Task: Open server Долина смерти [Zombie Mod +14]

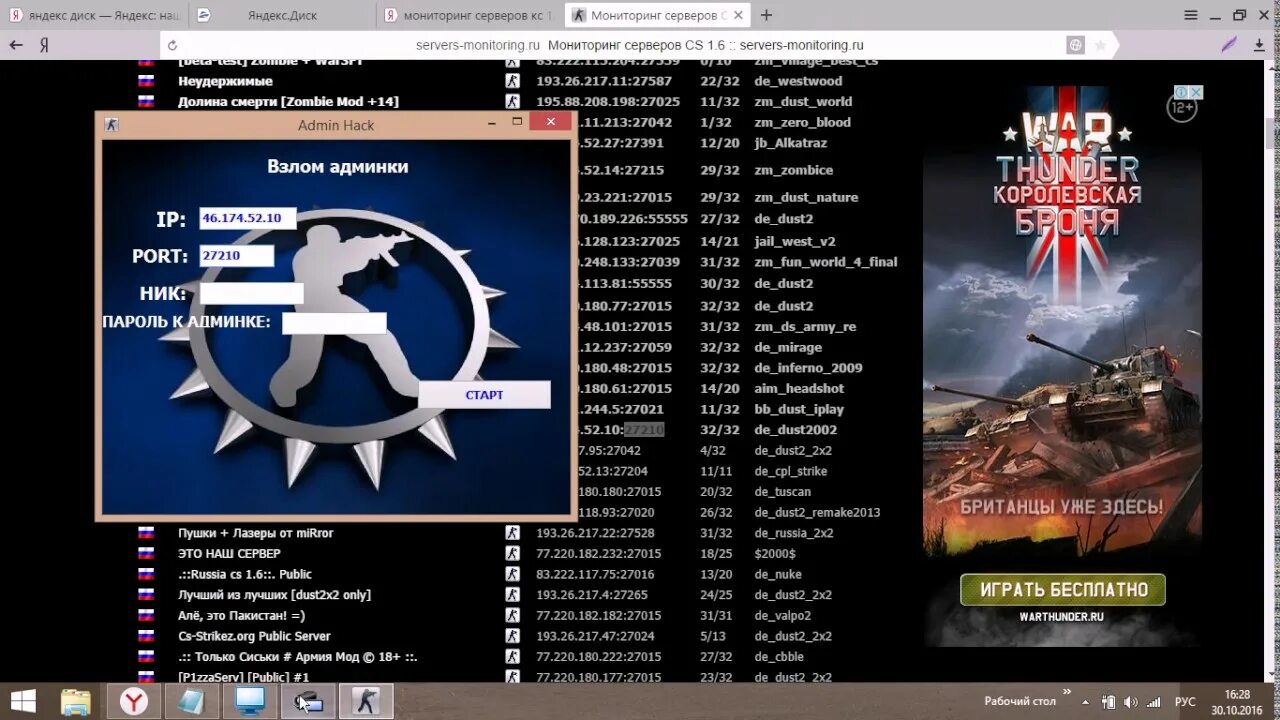Action: pos(288,101)
